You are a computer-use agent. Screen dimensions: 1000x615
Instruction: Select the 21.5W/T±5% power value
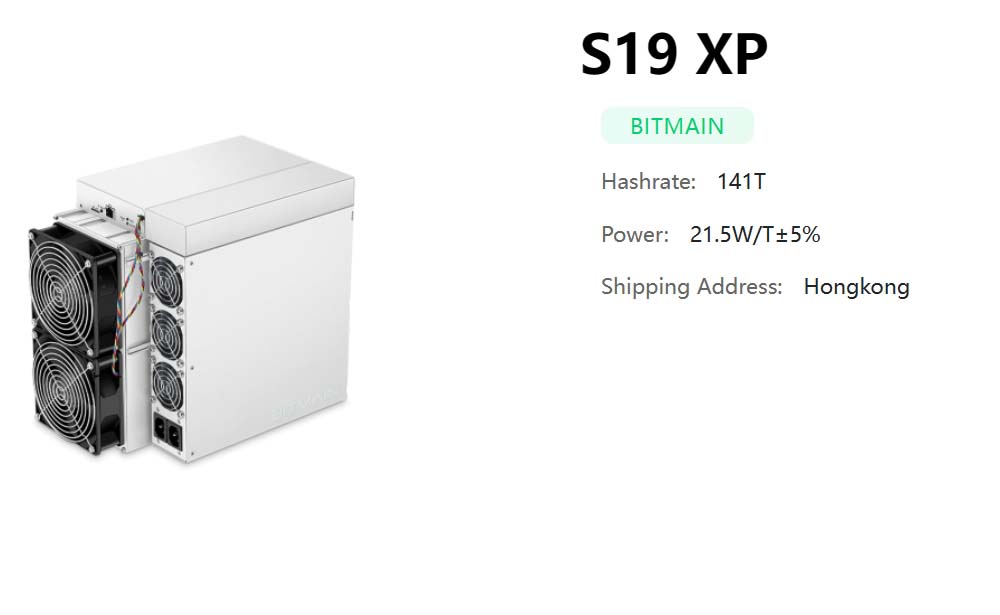755,235
